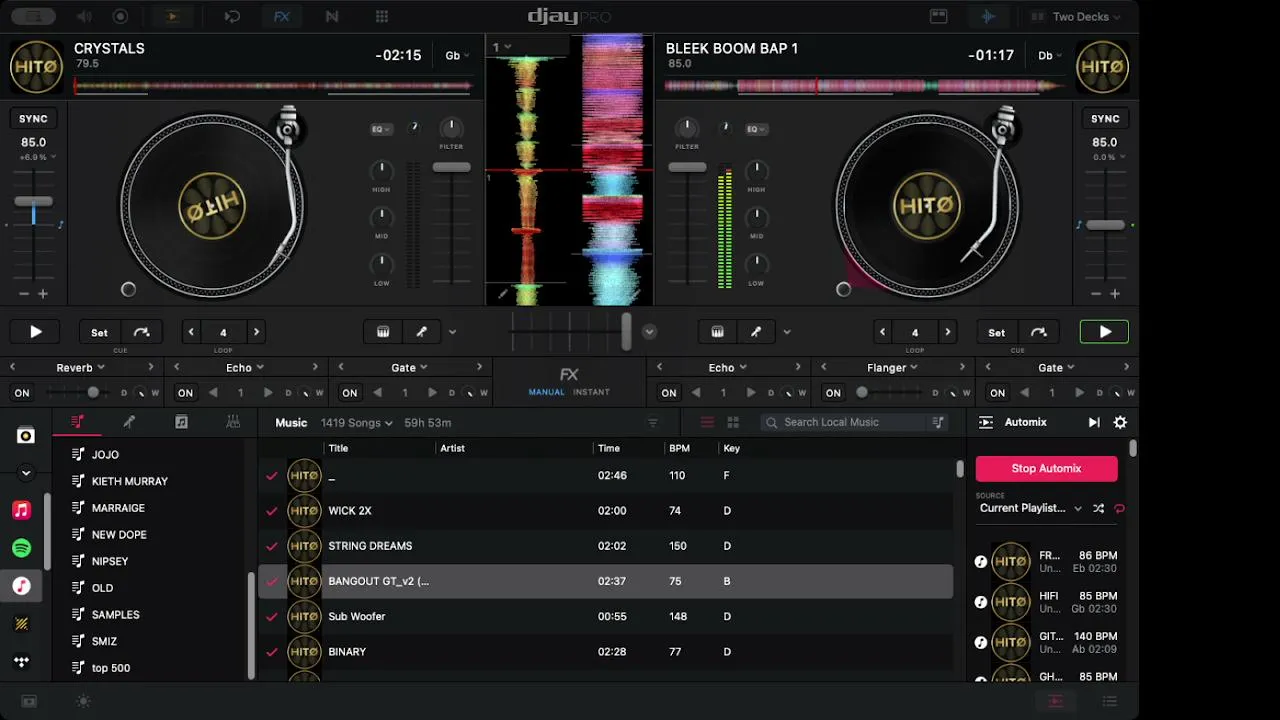Skip to next Automix track

click(1093, 423)
